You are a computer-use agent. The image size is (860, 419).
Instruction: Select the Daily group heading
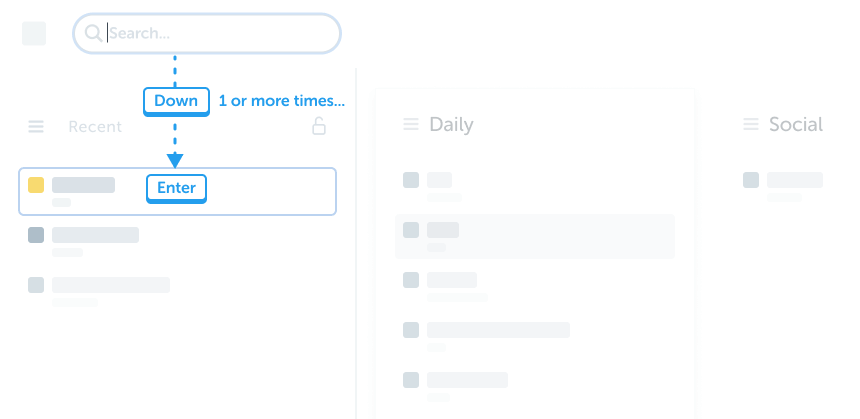pyautogui.click(x=451, y=125)
